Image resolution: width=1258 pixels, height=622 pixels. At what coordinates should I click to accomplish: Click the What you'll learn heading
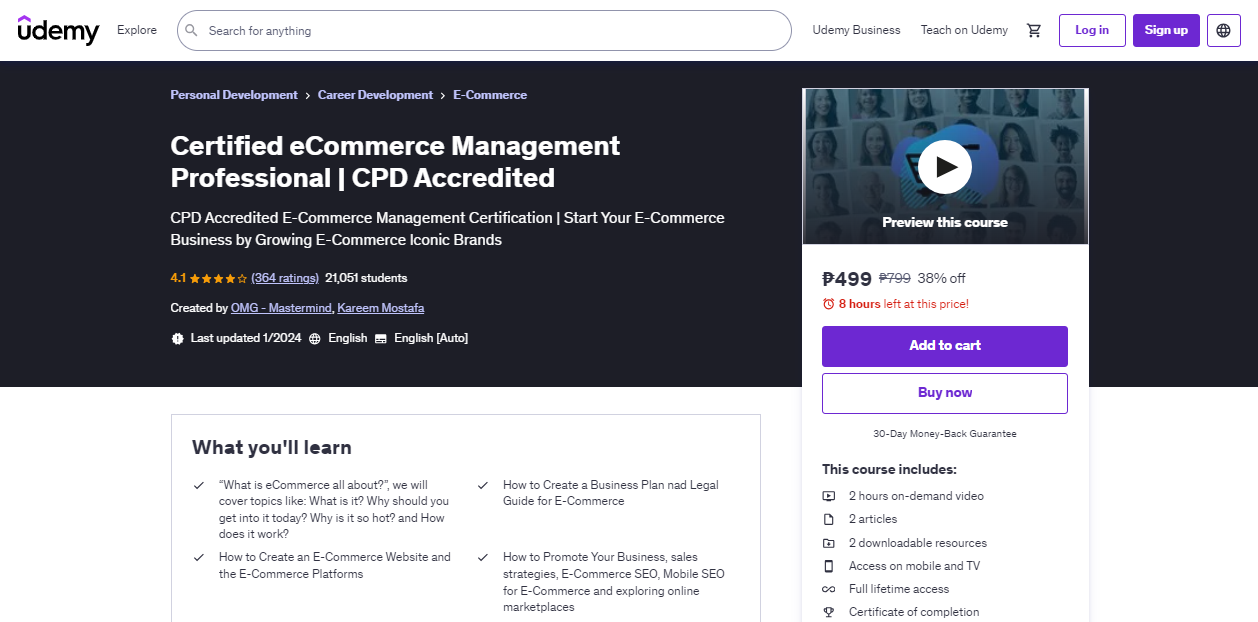point(272,447)
